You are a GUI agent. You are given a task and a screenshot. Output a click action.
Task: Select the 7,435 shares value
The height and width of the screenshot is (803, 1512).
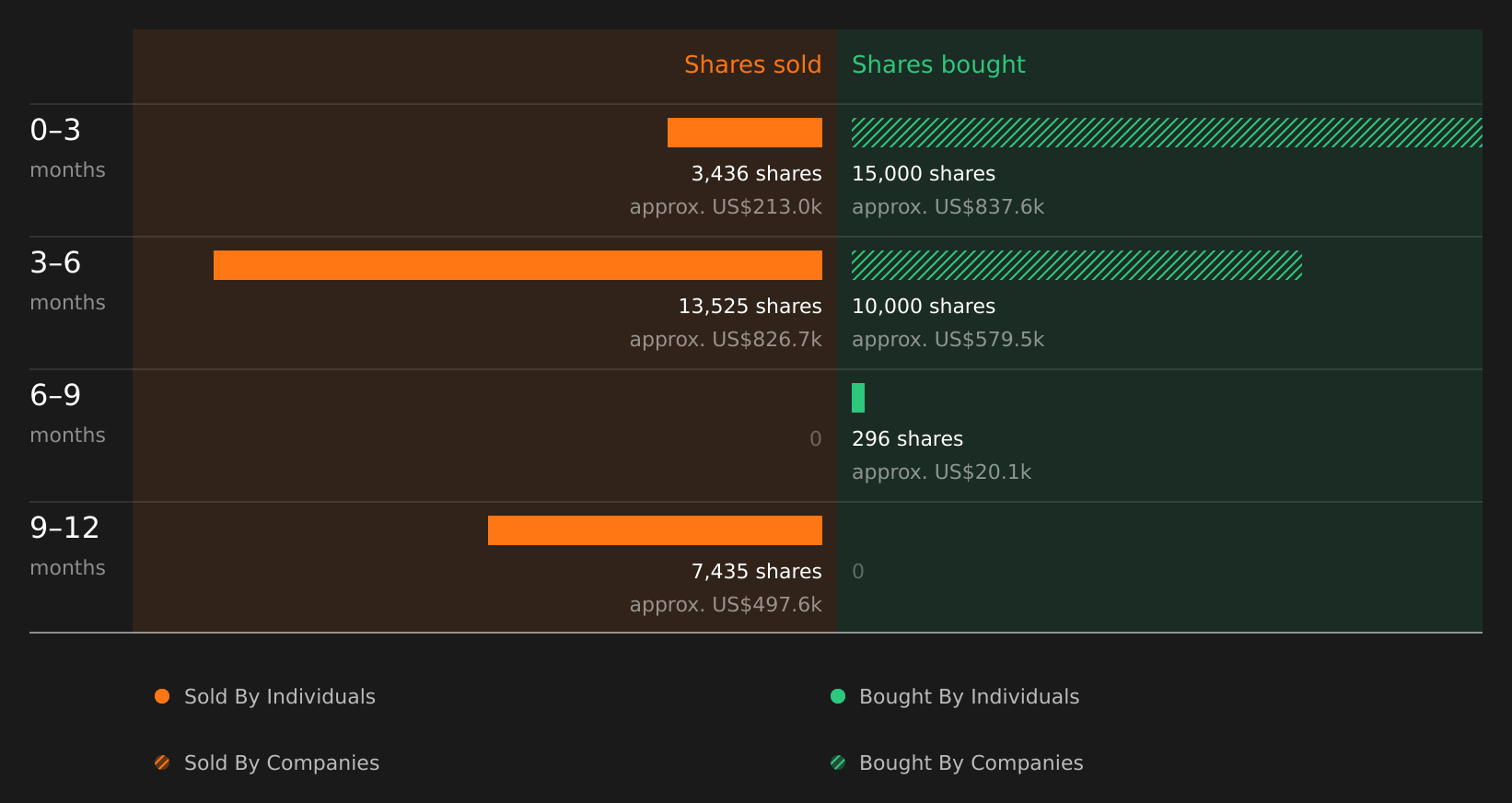[756, 572]
